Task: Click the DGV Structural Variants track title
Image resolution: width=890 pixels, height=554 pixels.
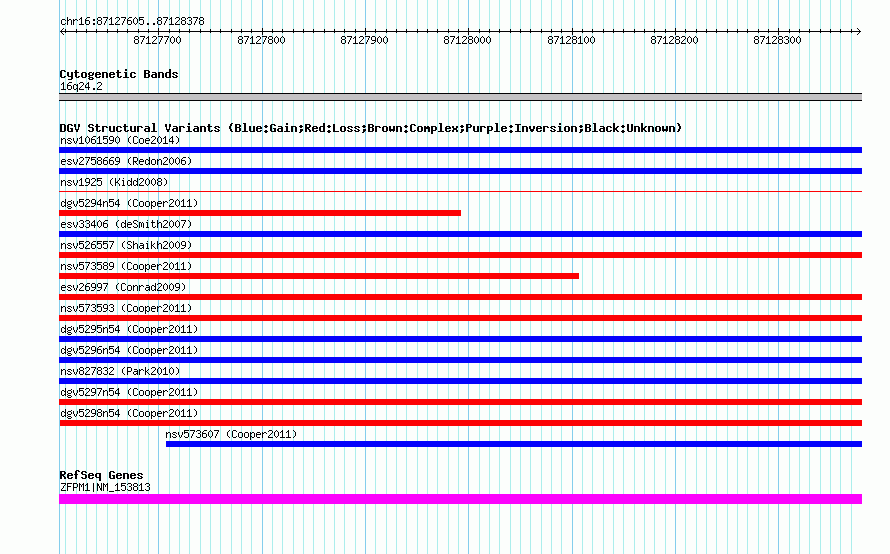Action: (371, 128)
